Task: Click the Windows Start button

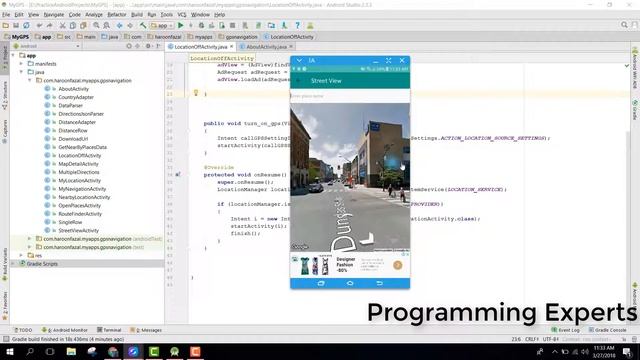Action: [9, 351]
